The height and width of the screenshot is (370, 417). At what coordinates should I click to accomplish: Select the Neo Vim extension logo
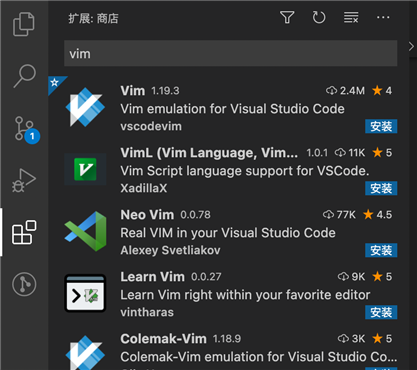[85, 231]
